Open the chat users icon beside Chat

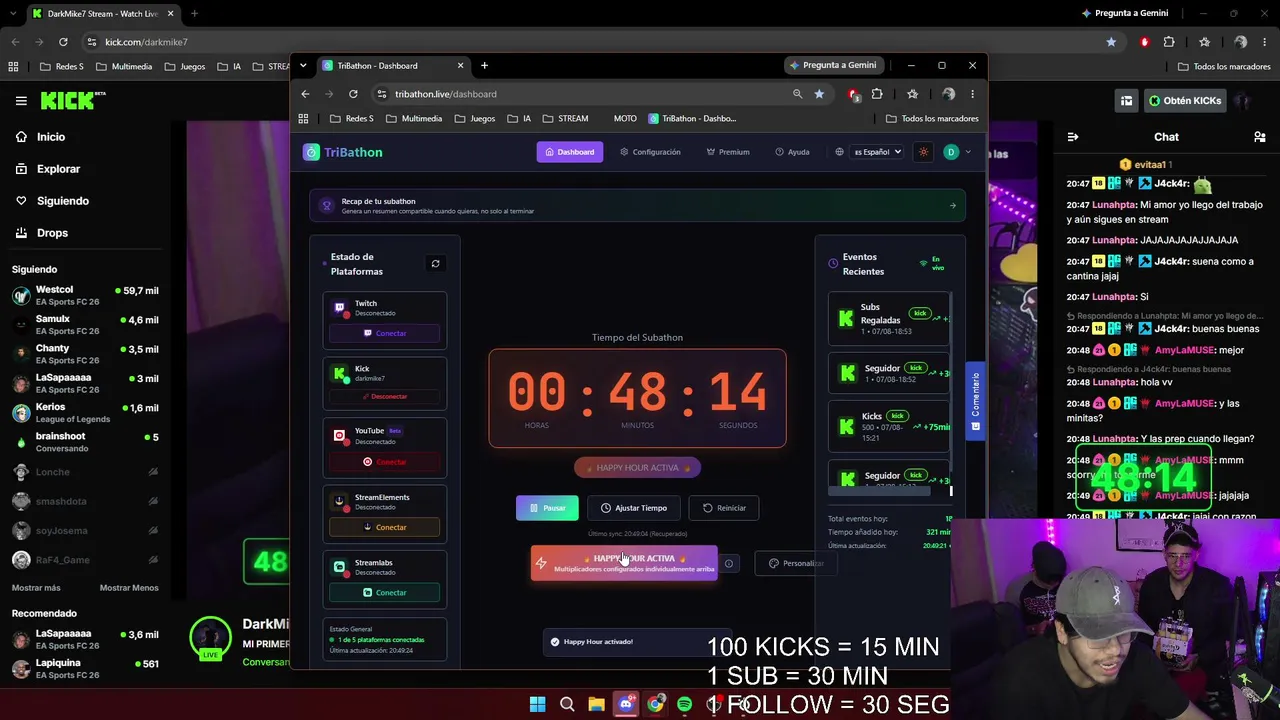click(1260, 137)
